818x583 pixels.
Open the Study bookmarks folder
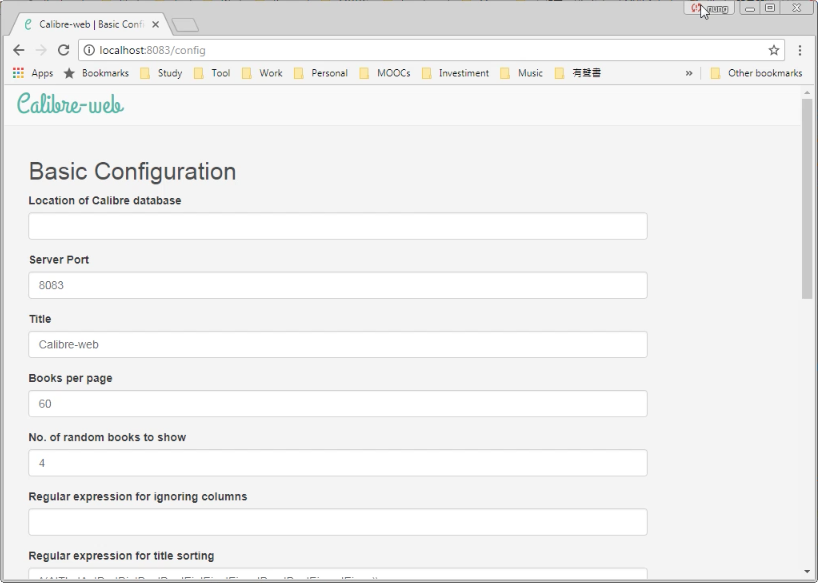click(x=161, y=73)
